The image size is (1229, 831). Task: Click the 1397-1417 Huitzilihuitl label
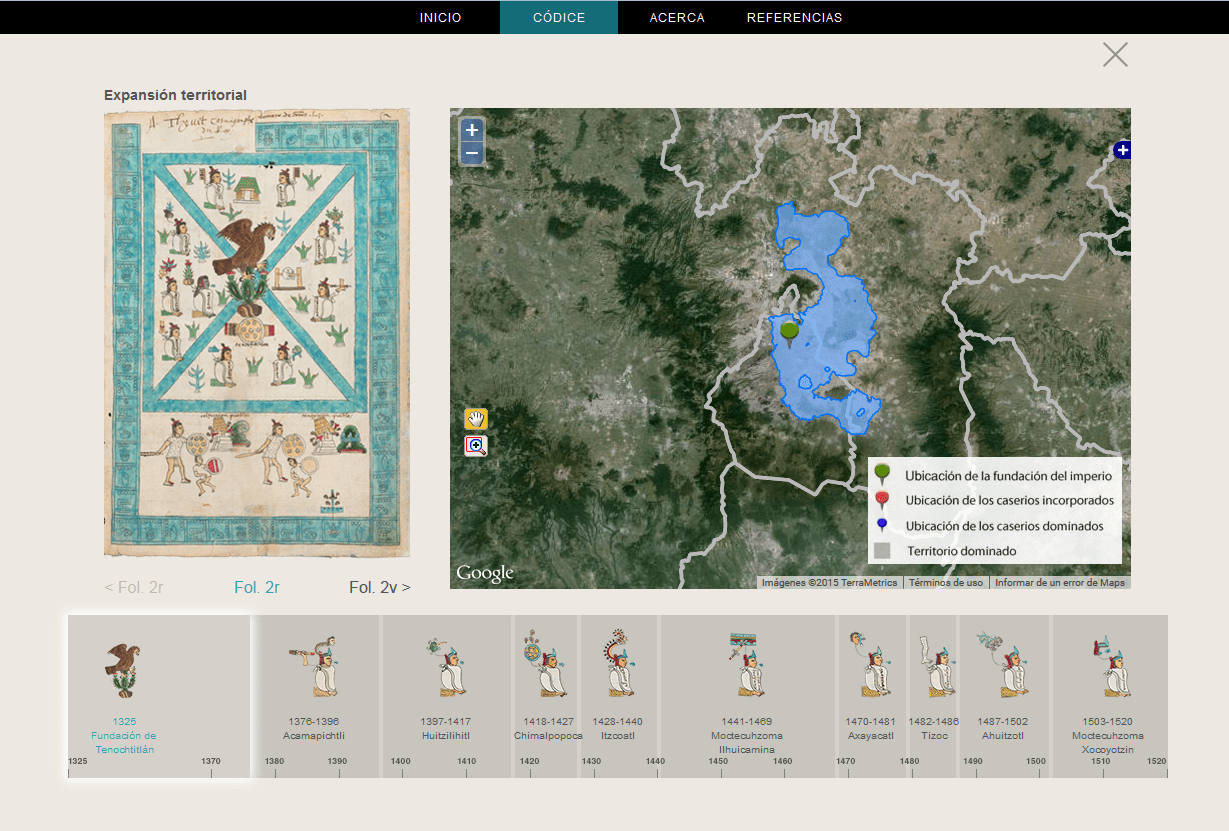pyautogui.click(x=446, y=728)
